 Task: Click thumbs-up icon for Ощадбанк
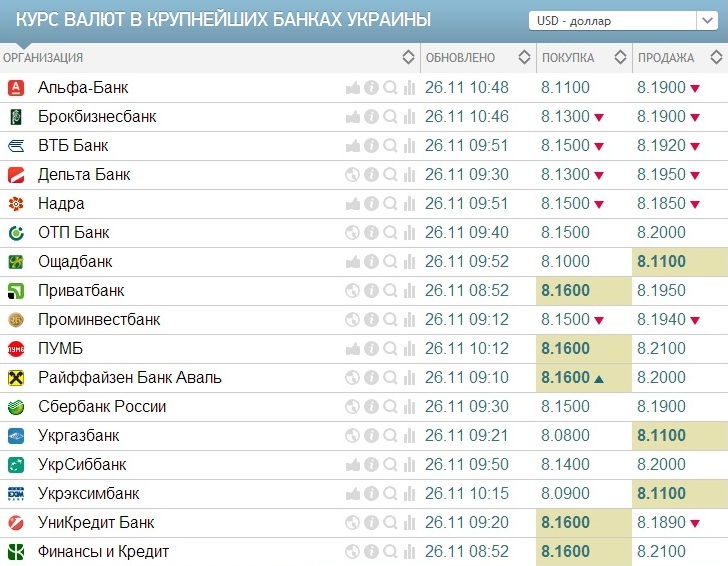tap(353, 261)
